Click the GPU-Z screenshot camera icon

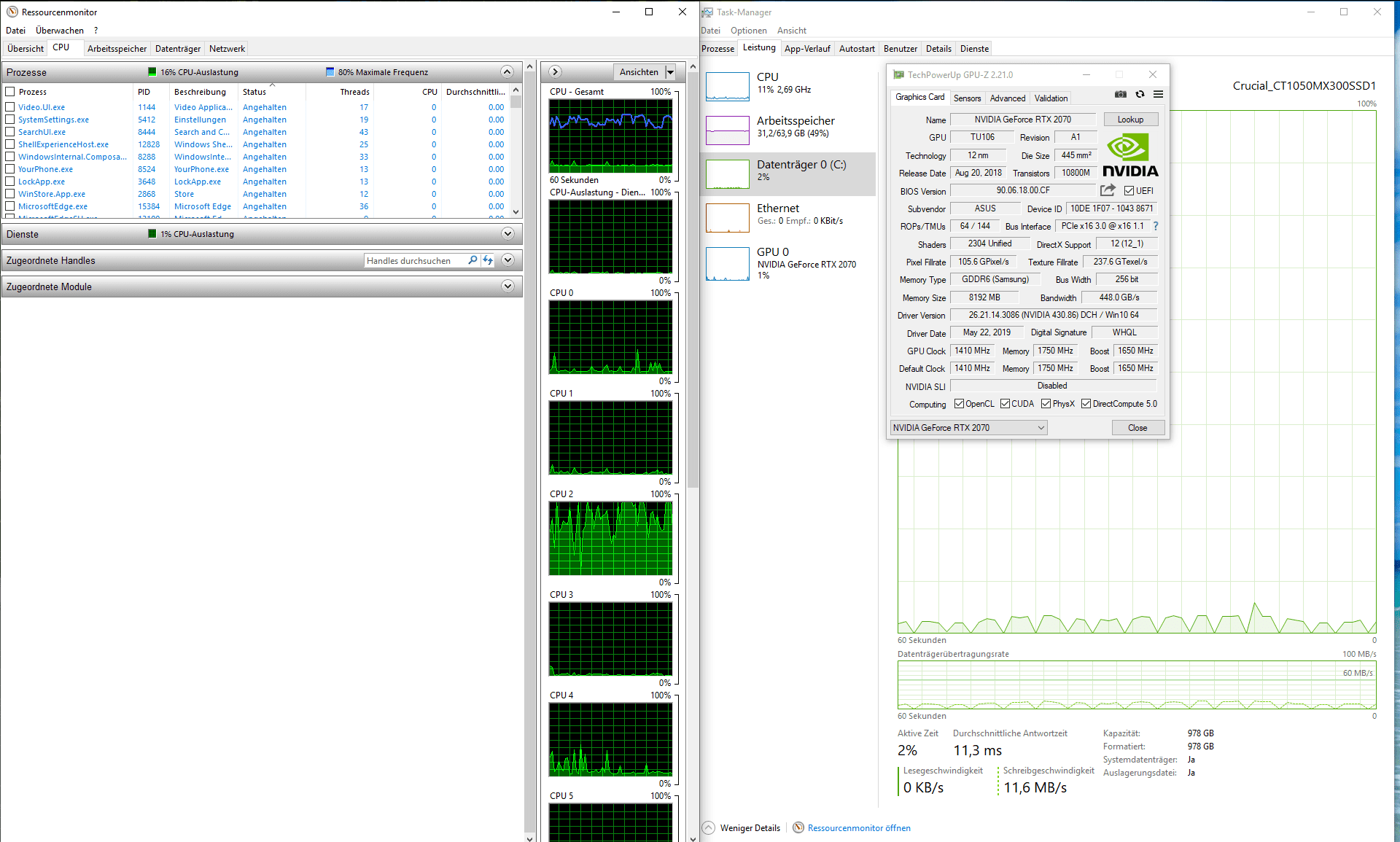(1121, 94)
